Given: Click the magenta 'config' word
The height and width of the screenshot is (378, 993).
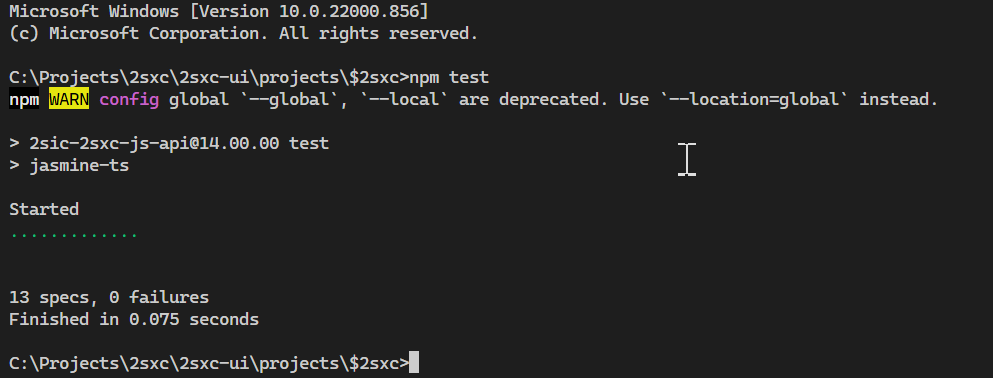Looking at the screenshot, I should (129, 99).
